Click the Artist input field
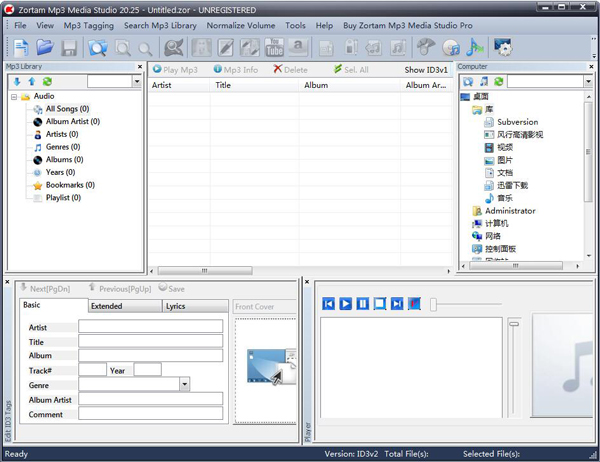The height and width of the screenshot is (462, 600). point(150,327)
